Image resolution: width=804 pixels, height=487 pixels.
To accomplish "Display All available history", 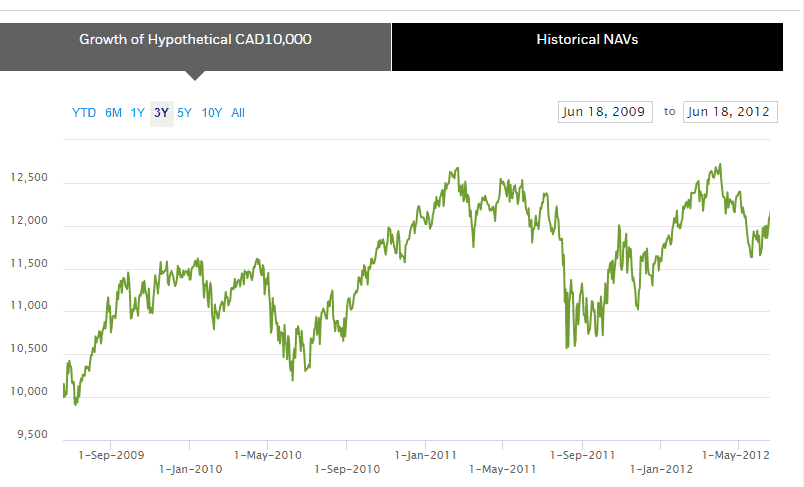I will point(238,113).
